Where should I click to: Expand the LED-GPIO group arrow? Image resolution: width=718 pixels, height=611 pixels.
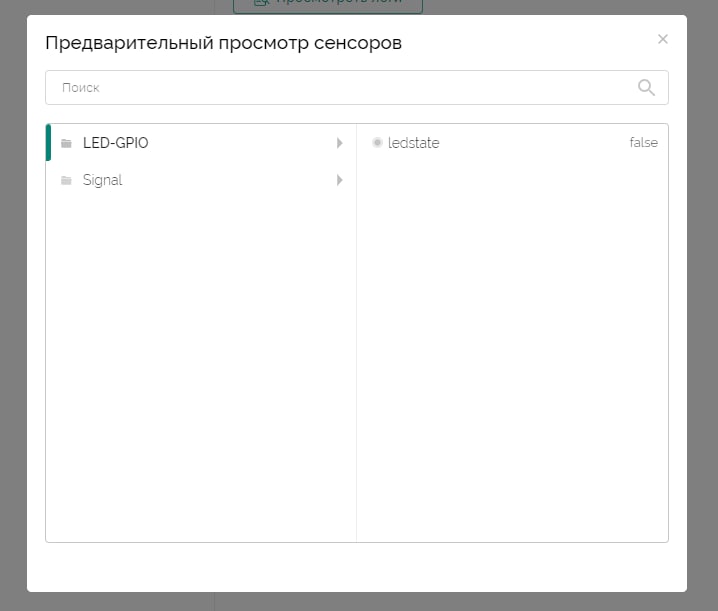point(339,143)
